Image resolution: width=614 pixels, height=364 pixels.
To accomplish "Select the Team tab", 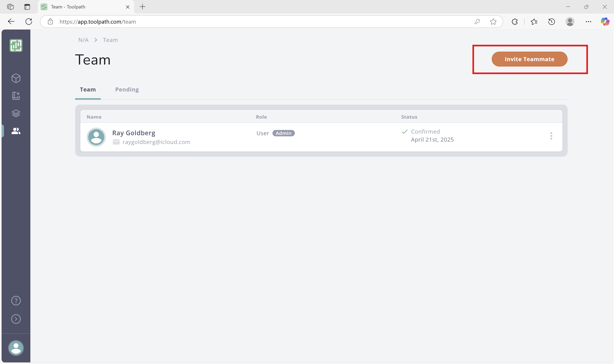I will tap(88, 90).
